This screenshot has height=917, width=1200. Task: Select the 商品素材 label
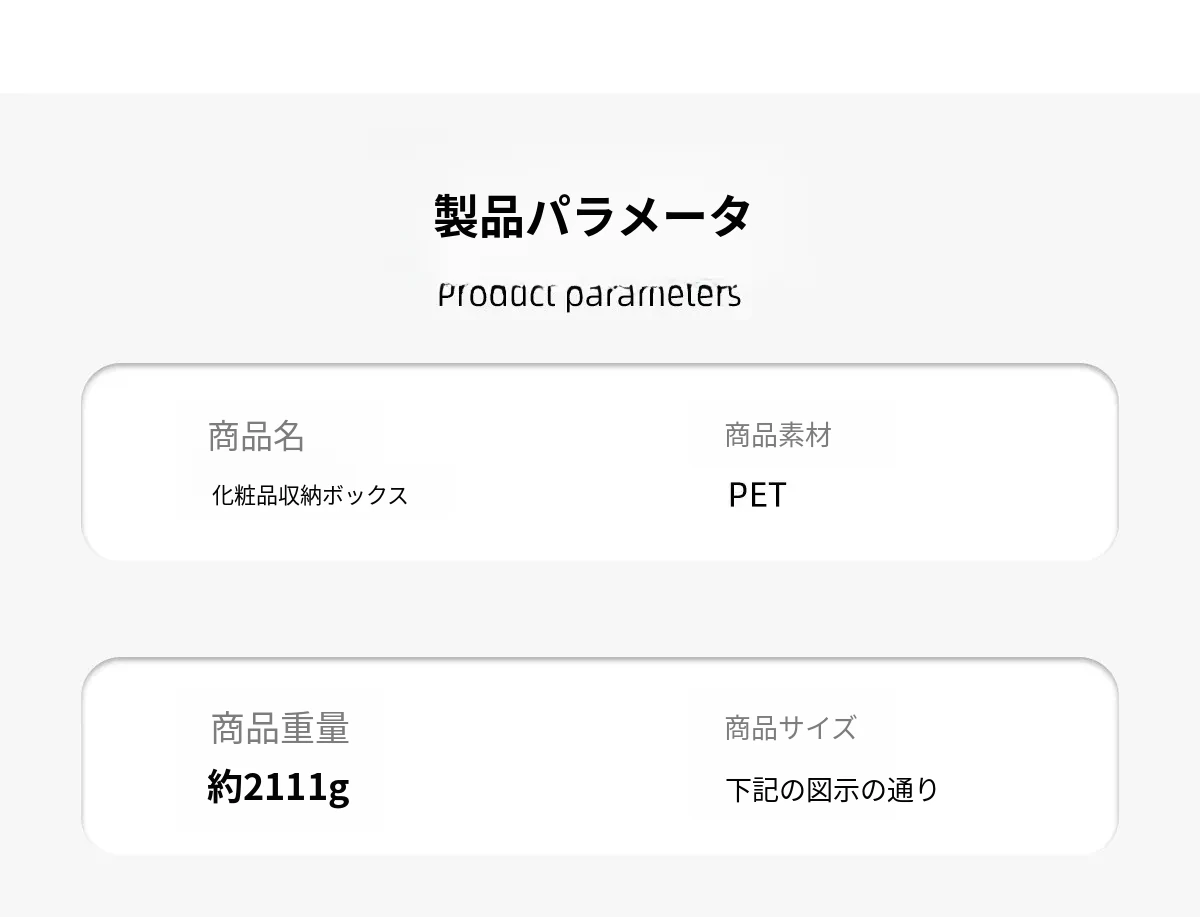coord(778,435)
